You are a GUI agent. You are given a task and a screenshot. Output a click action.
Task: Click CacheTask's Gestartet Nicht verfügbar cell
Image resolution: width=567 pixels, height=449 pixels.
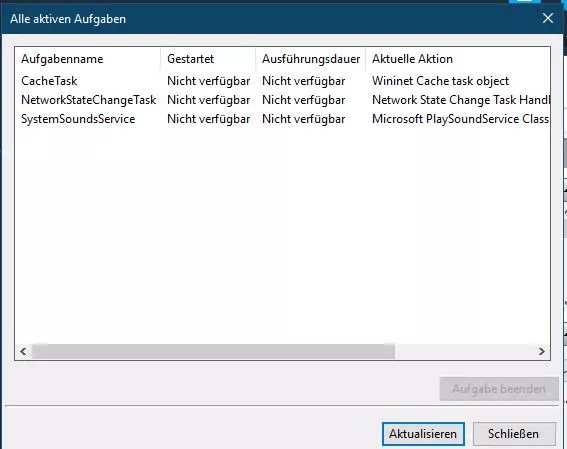[209, 81]
